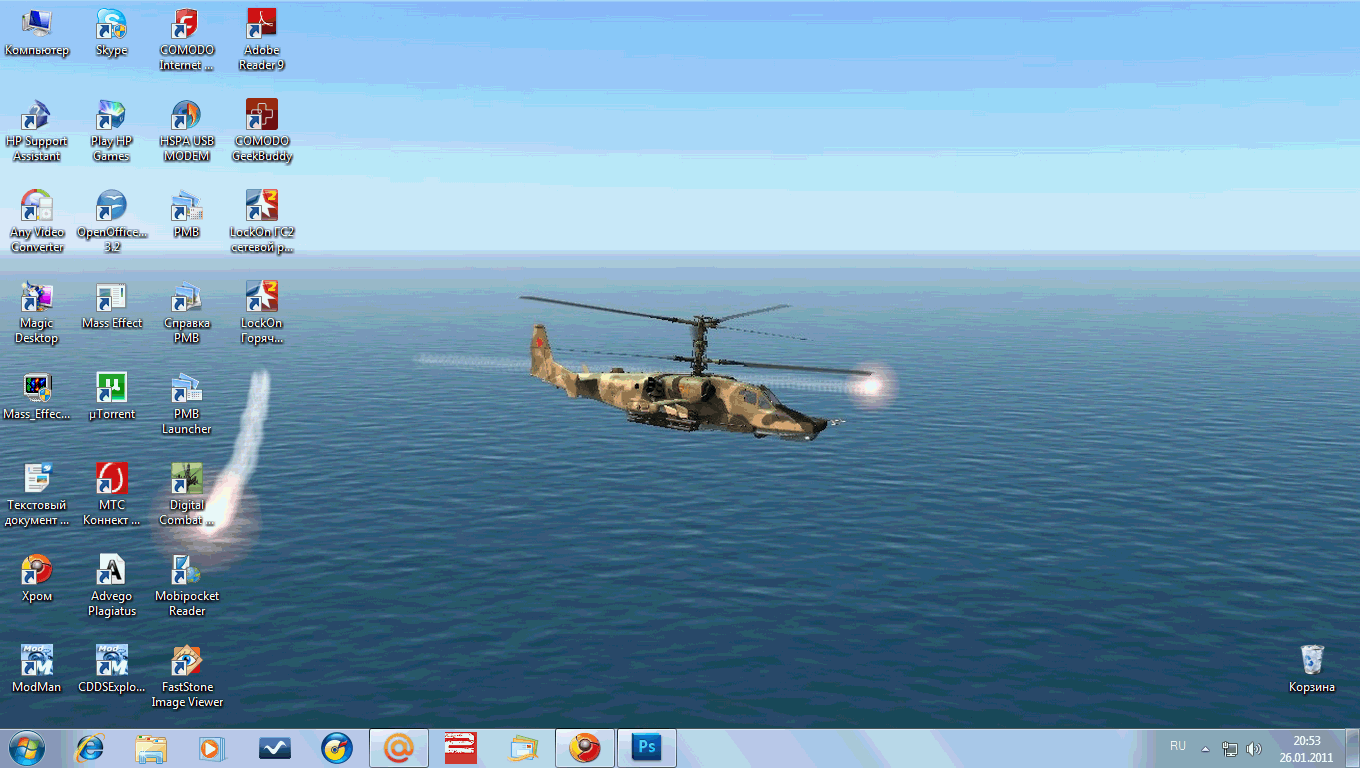This screenshot has width=1360, height=768.
Task: Select the LockOn ГС2 сетевой shortcut
Action: (262, 222)
